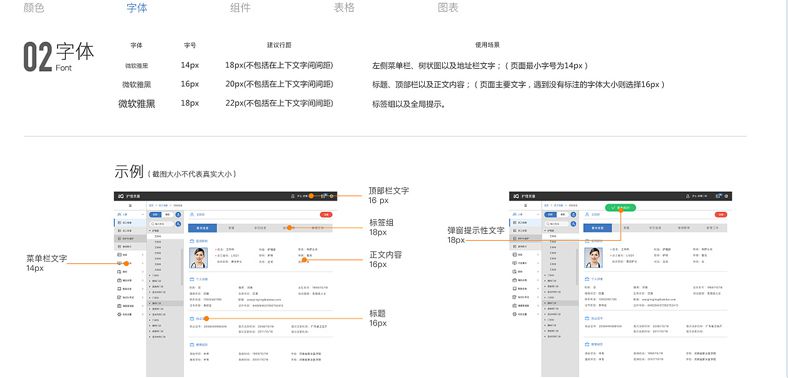Select the blue active tab in the 弹窗提示性文字 example

click(598, 228)
